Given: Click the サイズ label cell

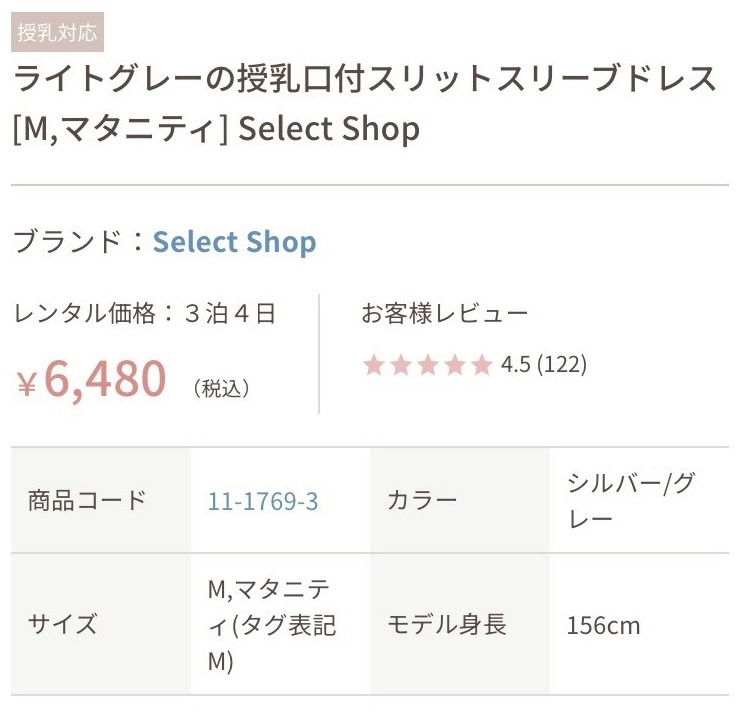Looking at the screenshot, I should point(101,624).
